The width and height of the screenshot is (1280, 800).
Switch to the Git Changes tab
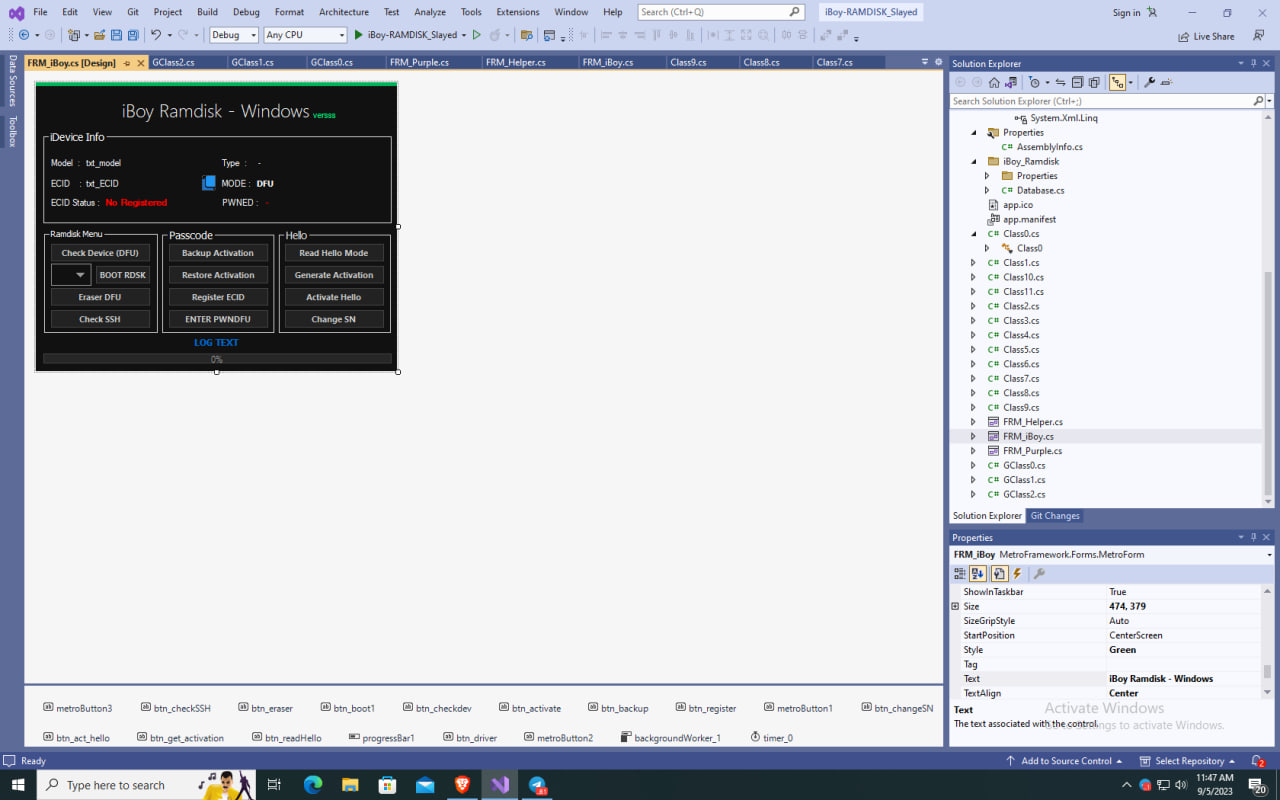[1055, 516]
